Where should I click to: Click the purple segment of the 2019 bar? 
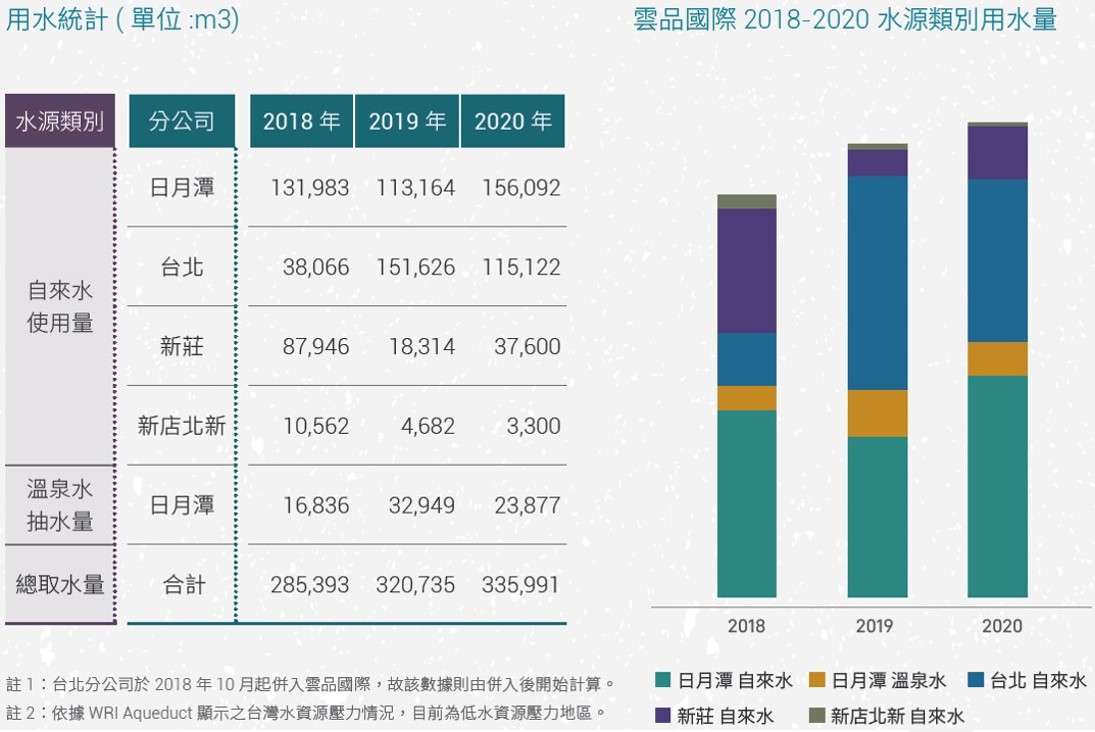[877, 163]
